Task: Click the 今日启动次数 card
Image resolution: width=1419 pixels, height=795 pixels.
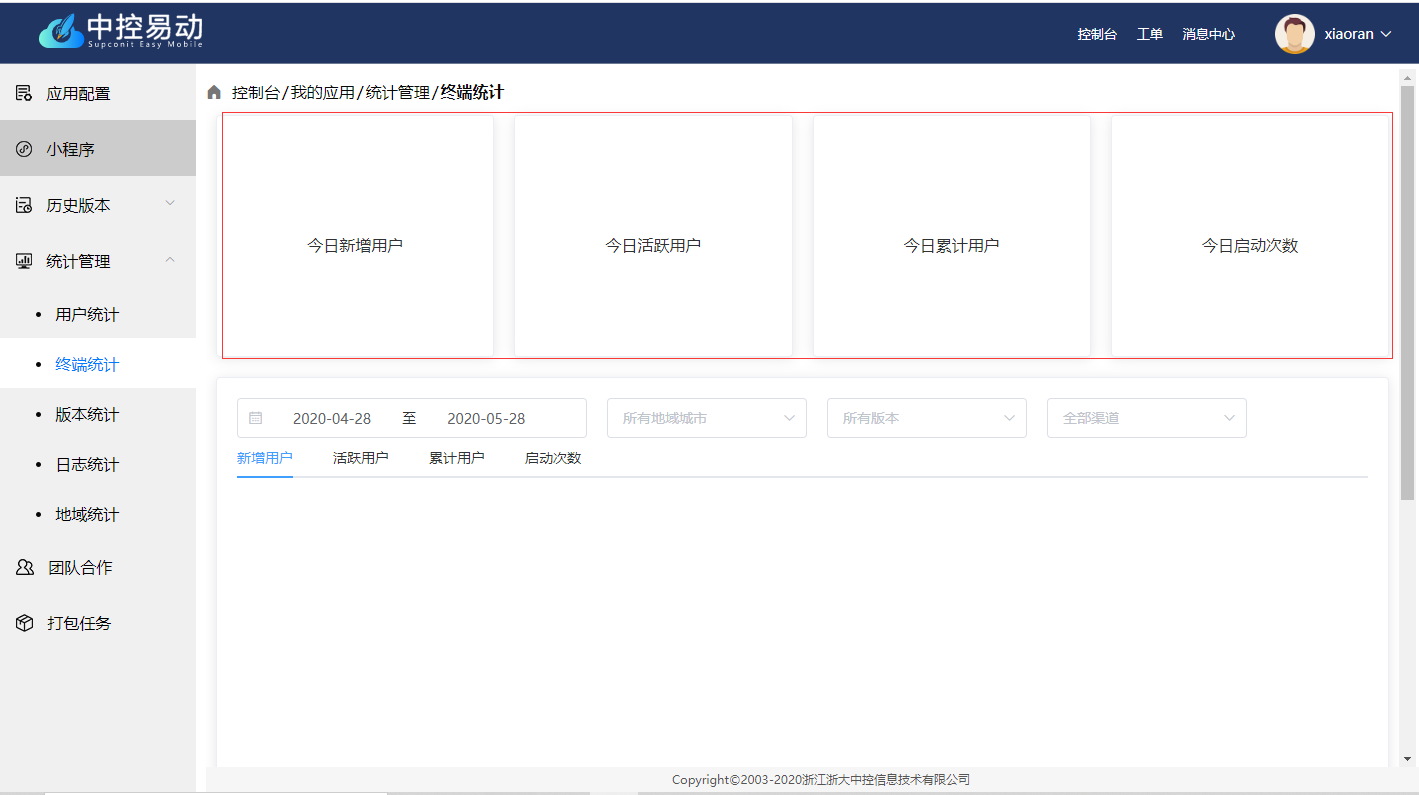Action: pyautogui.click(x=1251, y=236)
